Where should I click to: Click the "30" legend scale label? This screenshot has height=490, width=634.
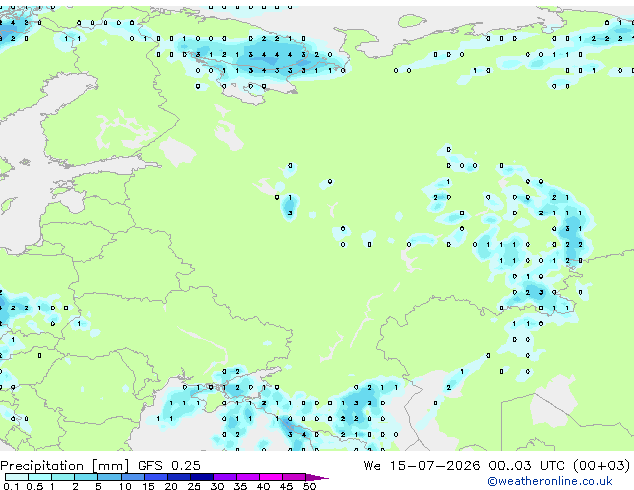(217, 486)
